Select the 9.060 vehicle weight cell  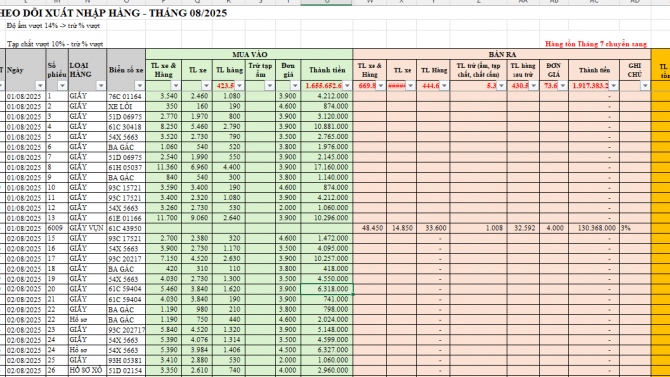[x=197, y=218]
